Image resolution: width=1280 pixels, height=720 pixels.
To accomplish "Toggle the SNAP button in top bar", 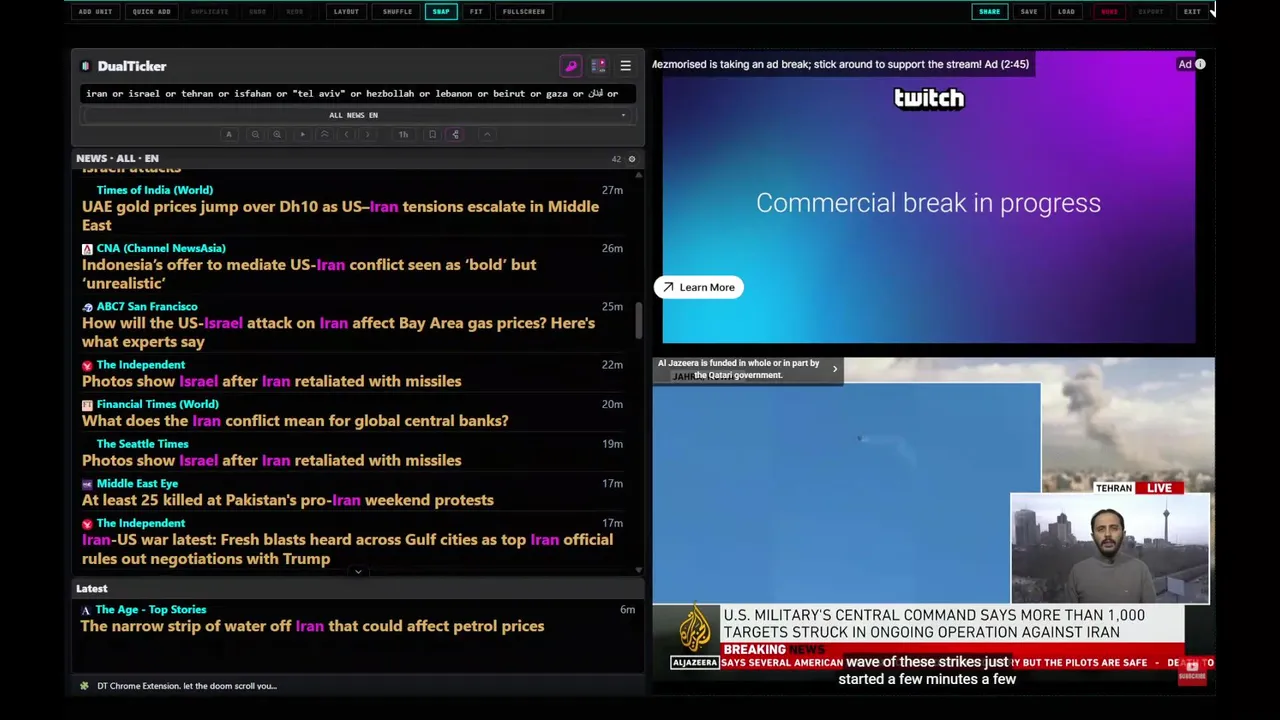I will [x=441, y=12].
